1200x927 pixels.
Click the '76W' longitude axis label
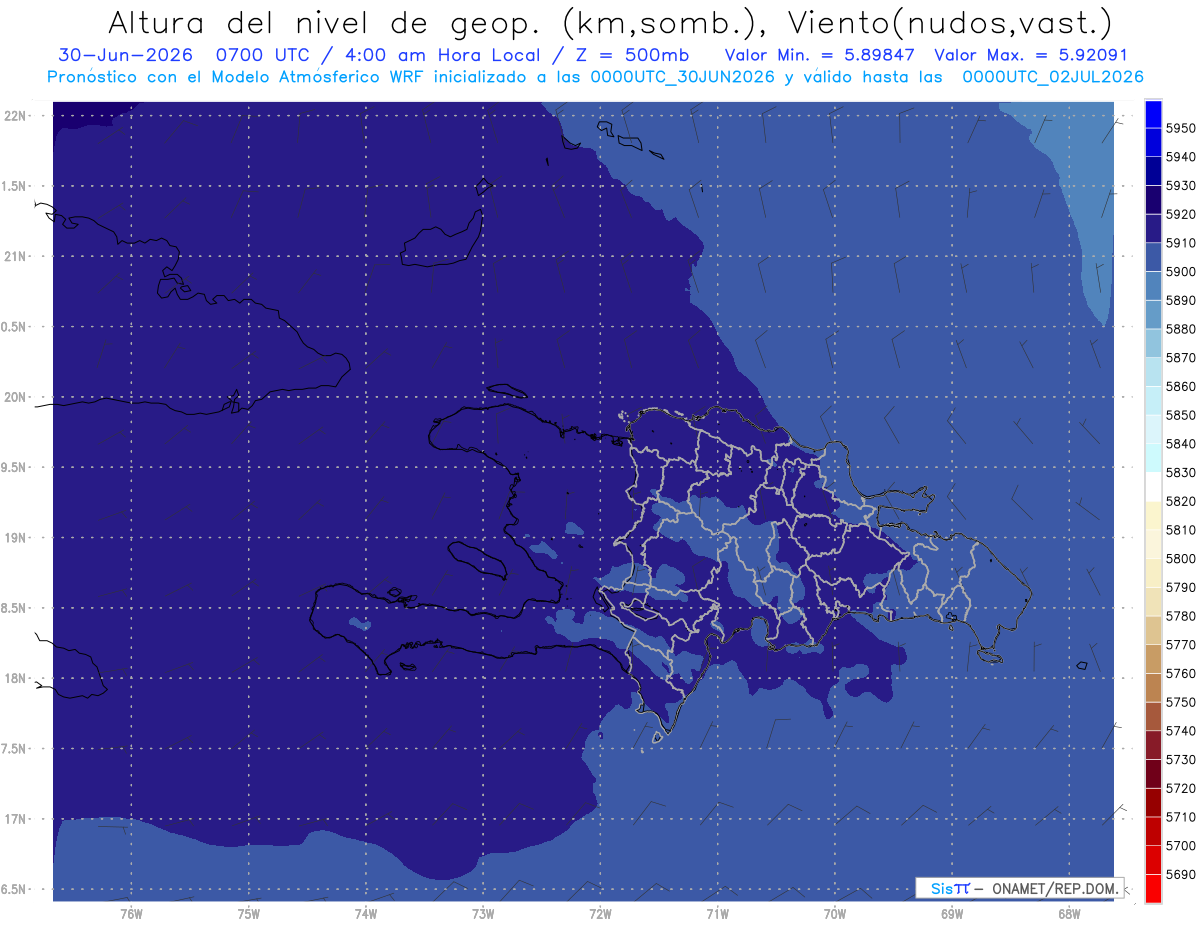pyautogui.click(x=131, y=913)
